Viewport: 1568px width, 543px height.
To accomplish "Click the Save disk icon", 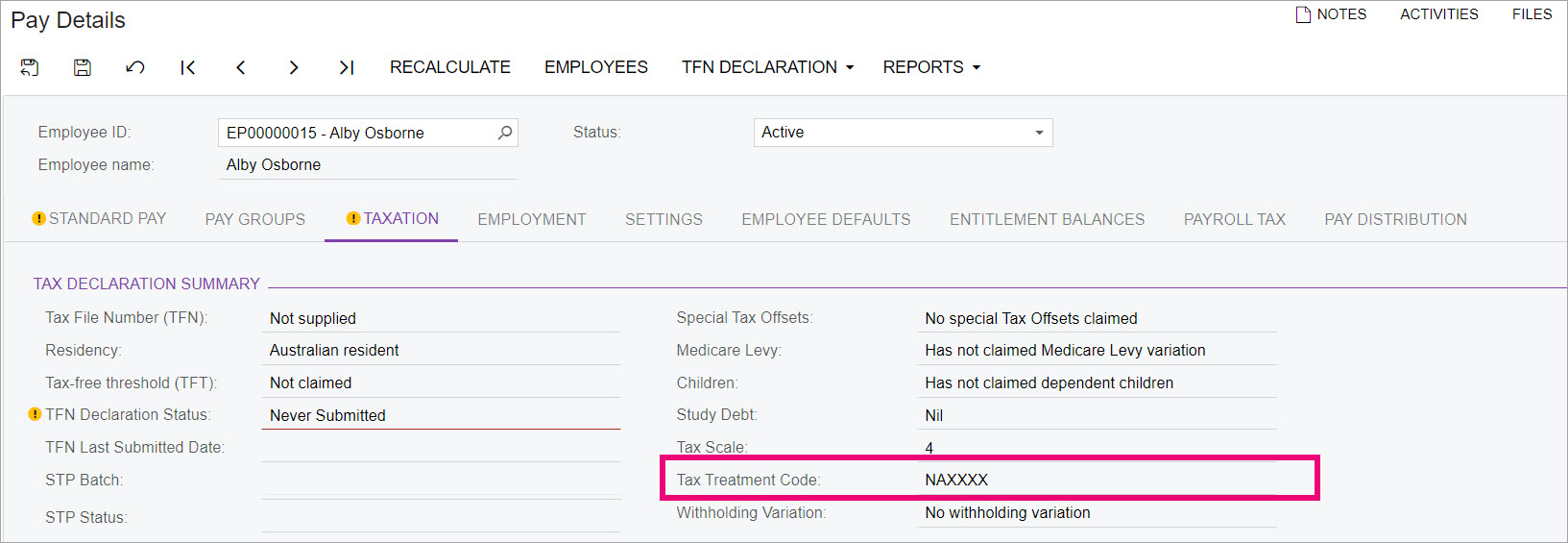I will point(83,67).
